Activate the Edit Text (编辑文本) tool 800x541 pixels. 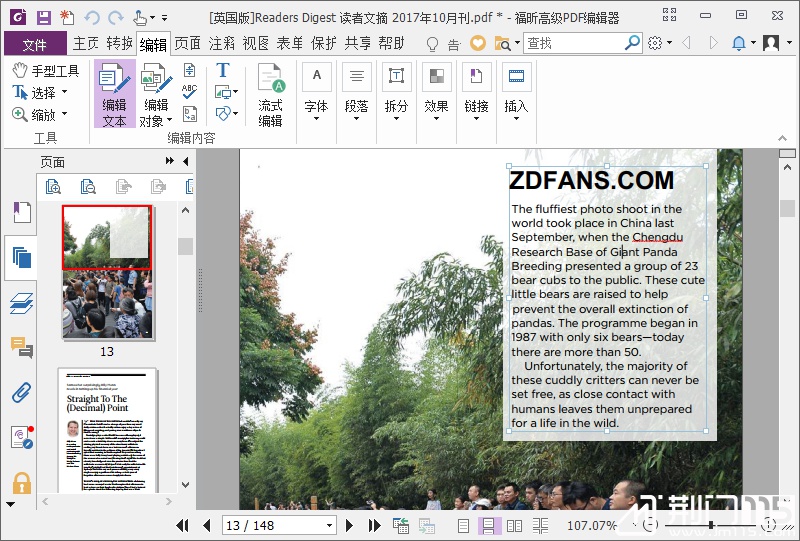click(114, 94)
